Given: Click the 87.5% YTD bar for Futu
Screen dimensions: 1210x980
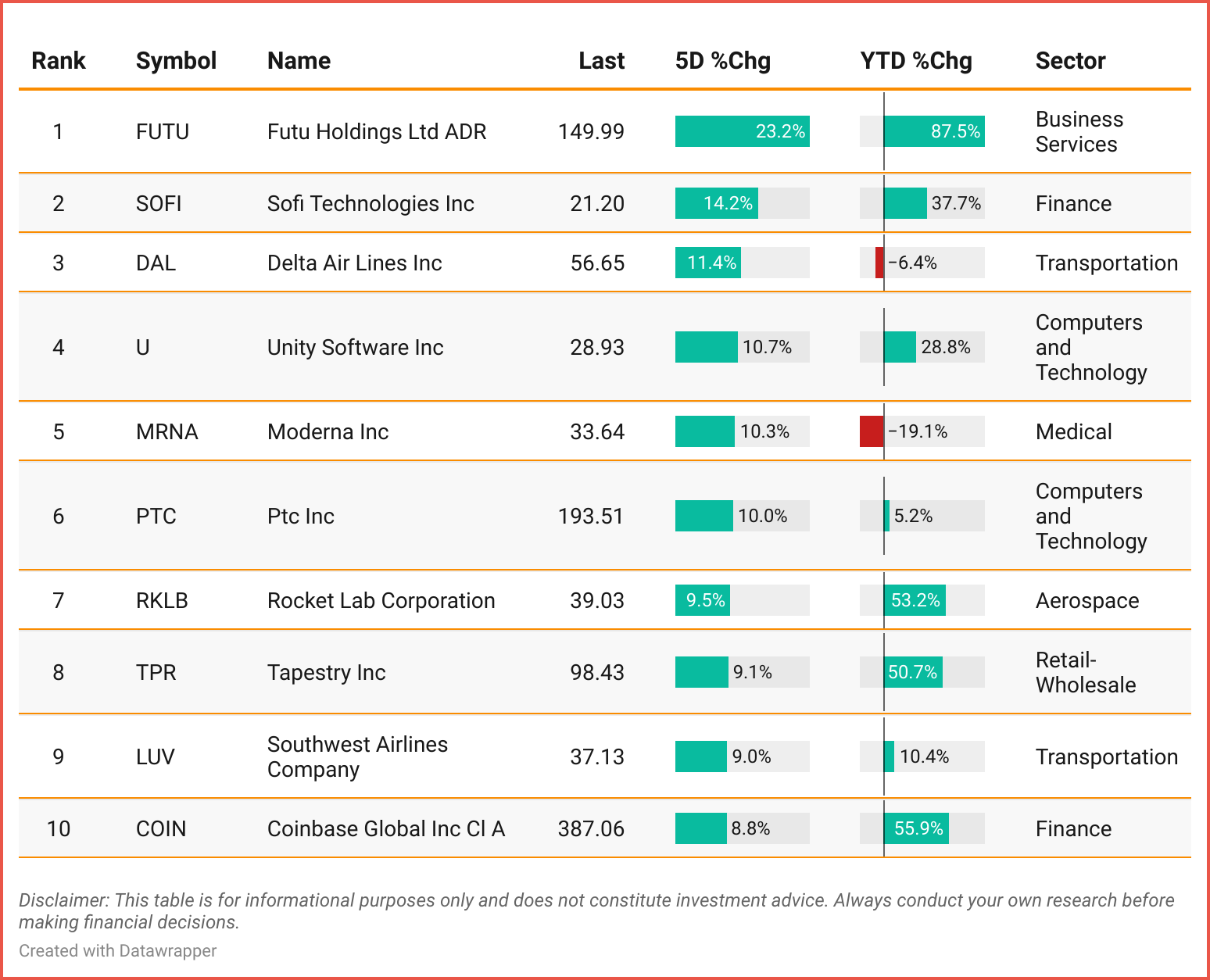Looking at the screenshot, I should [x=934, y=131].
